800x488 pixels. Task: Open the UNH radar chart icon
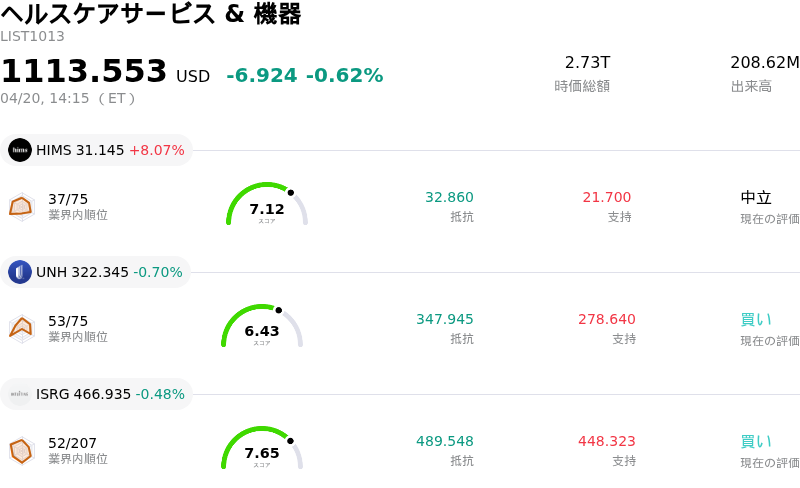click(21, 328)
